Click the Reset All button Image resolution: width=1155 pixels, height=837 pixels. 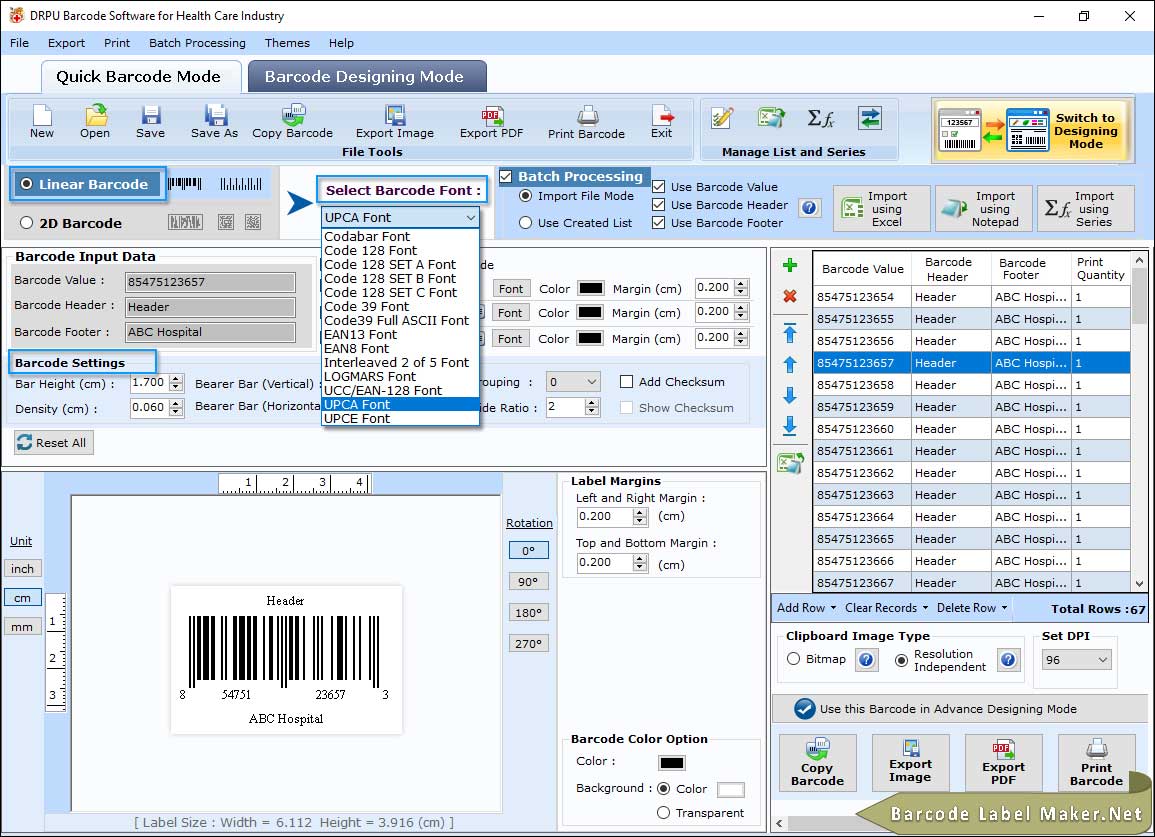pos(54,443)
